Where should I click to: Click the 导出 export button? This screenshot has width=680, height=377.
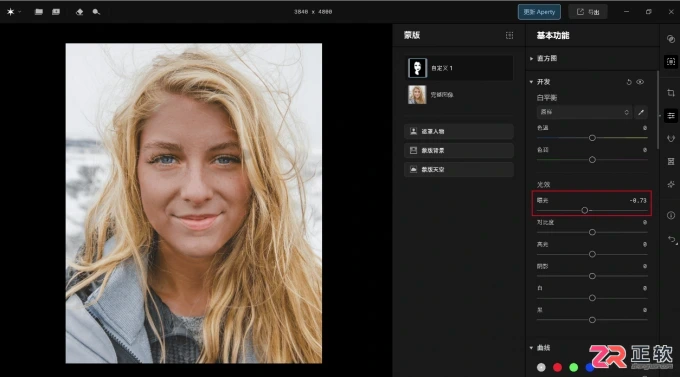point(588,12)
